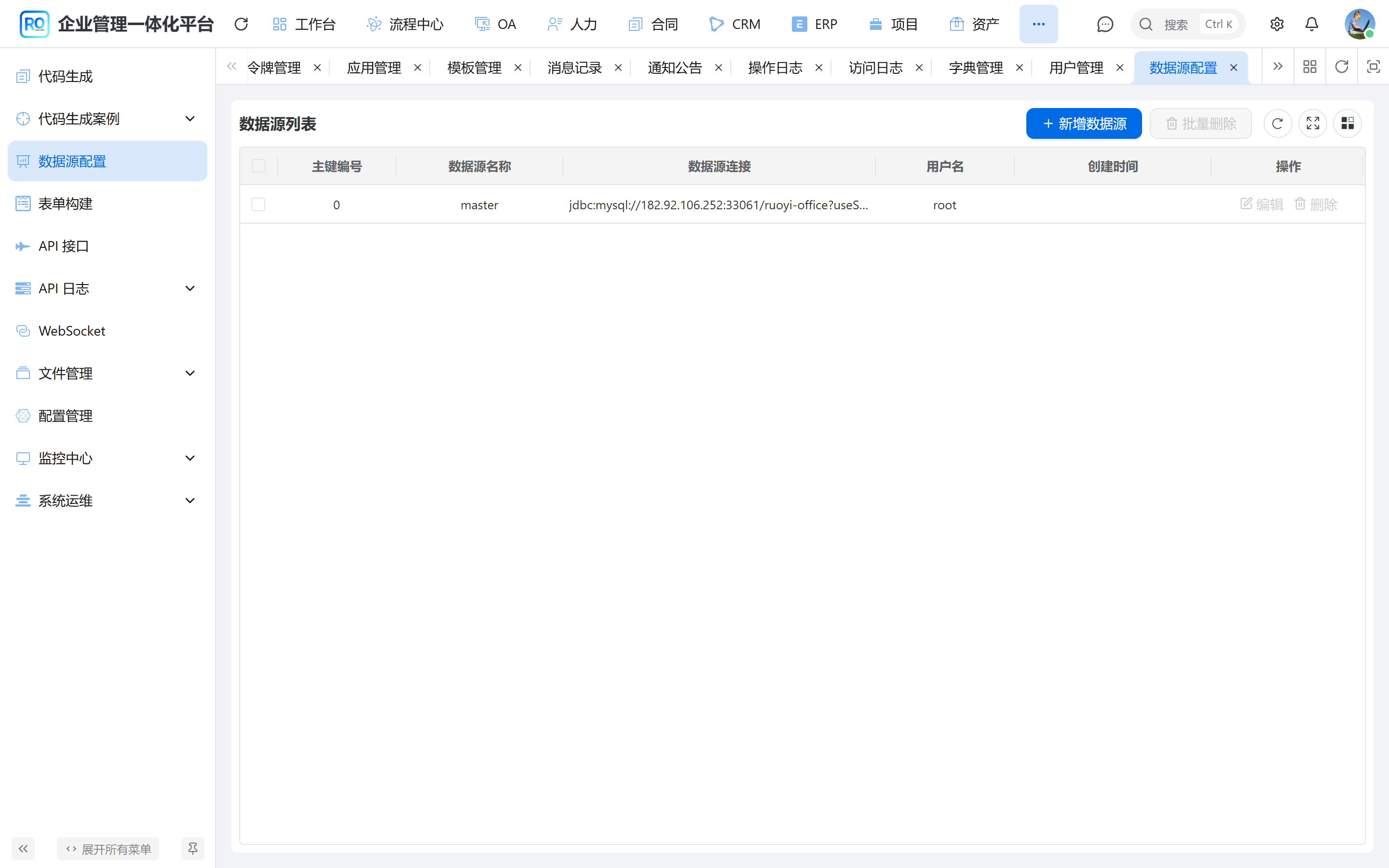Expand the table to fullscreen
Screen dimensions: 1389x868
click(x=1313, y=123)
